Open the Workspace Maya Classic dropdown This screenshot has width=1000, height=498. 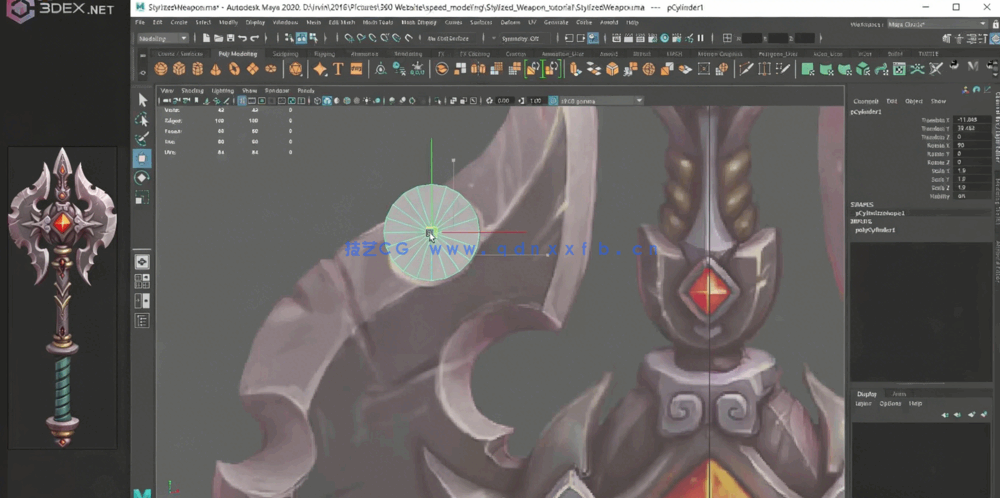pos(937,24)
